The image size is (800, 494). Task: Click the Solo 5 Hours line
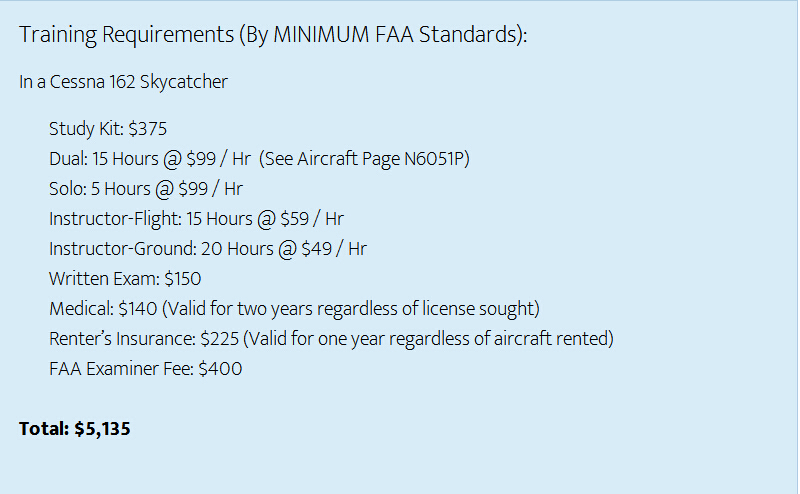[x=146, y=189]
